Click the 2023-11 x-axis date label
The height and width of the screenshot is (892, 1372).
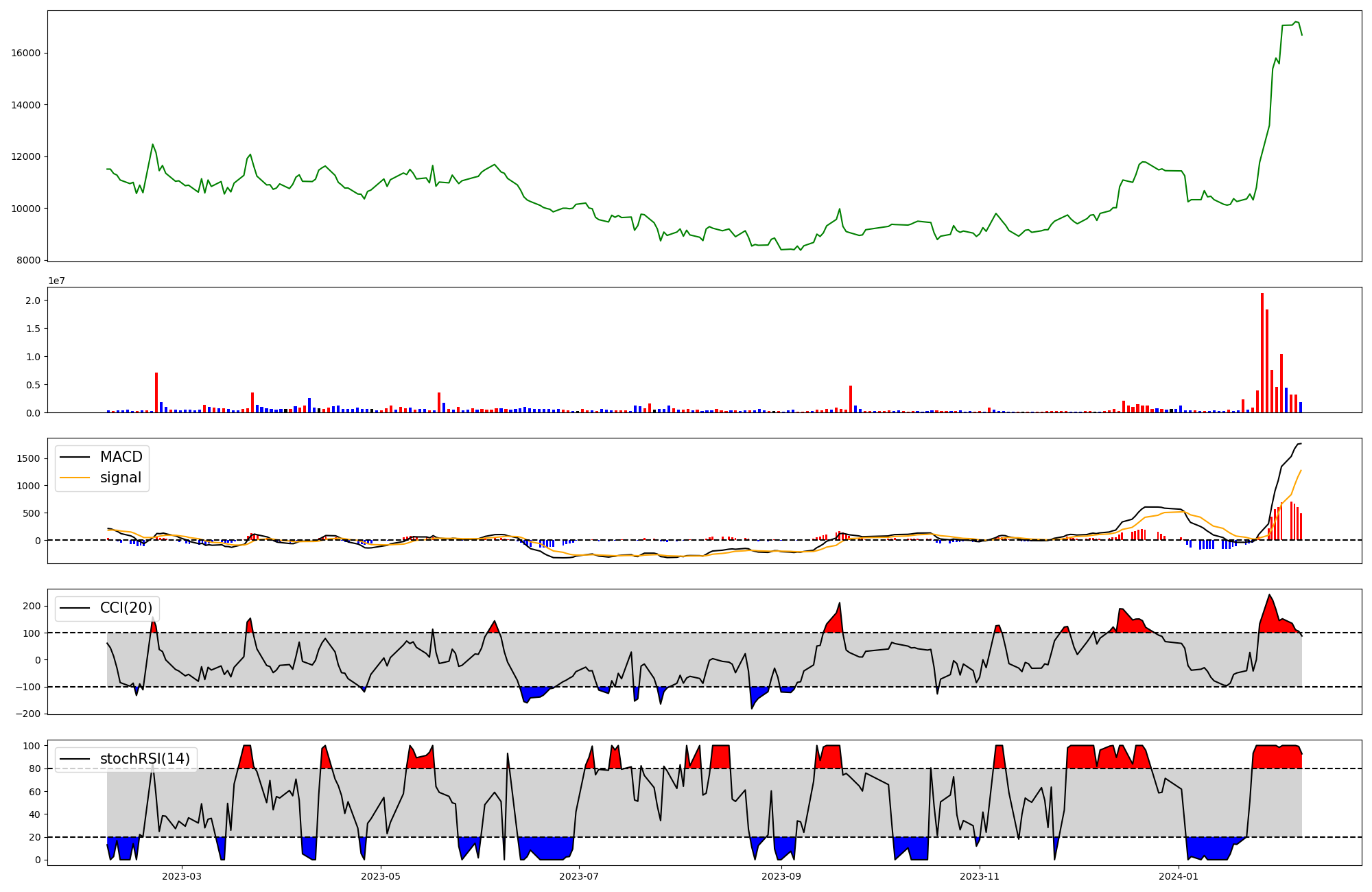click(980, 876)
